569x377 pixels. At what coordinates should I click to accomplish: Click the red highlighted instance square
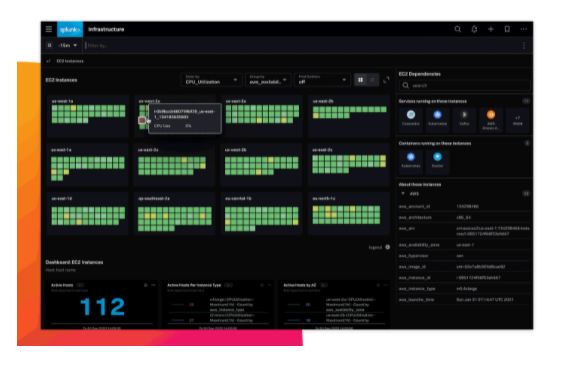[x=142, y=120]
